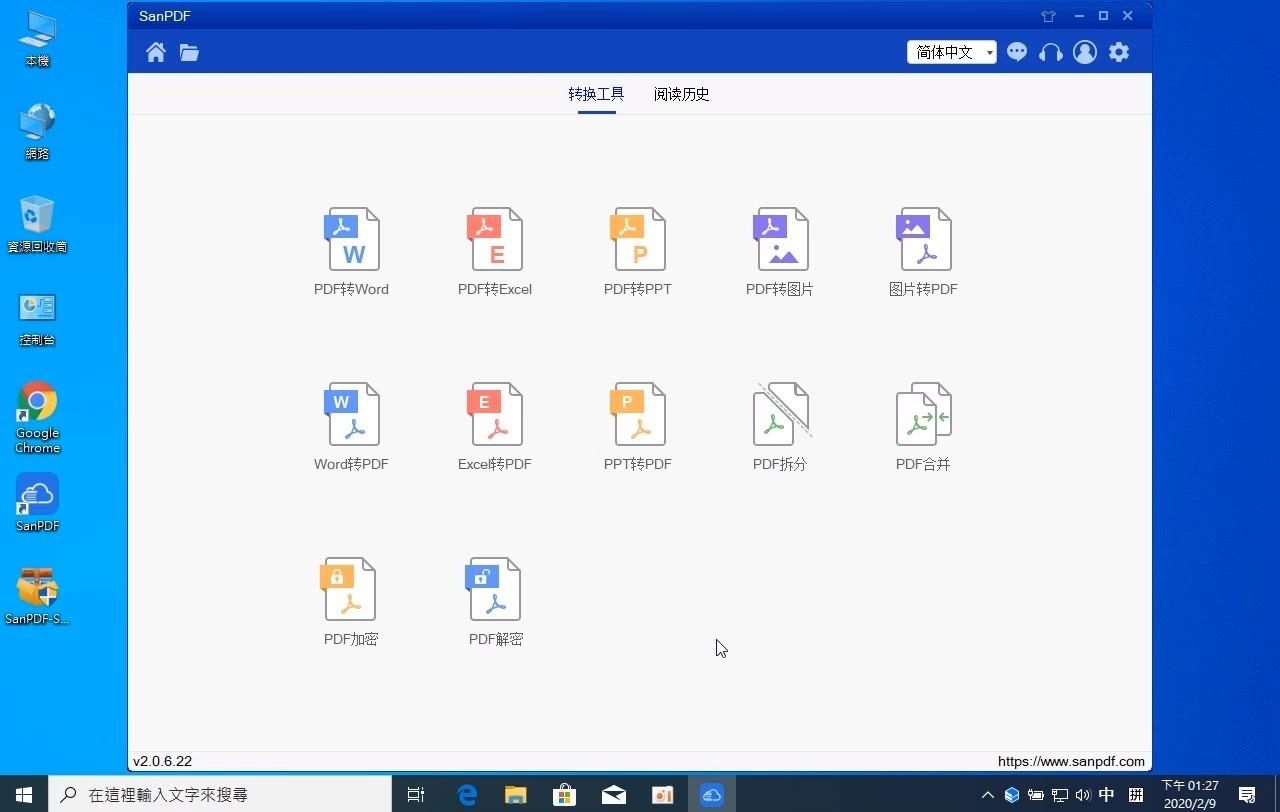
Task: Close the SanPDF window
Action: pyautogui.click(x=1128, y=16)
